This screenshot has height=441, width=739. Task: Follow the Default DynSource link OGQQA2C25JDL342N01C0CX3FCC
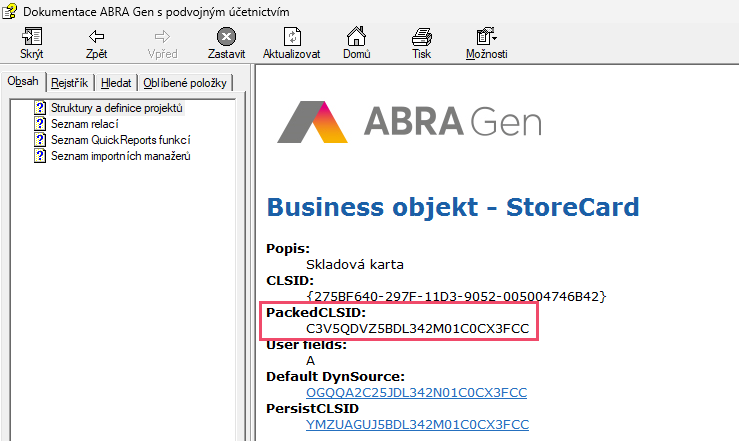pos(417,391)
